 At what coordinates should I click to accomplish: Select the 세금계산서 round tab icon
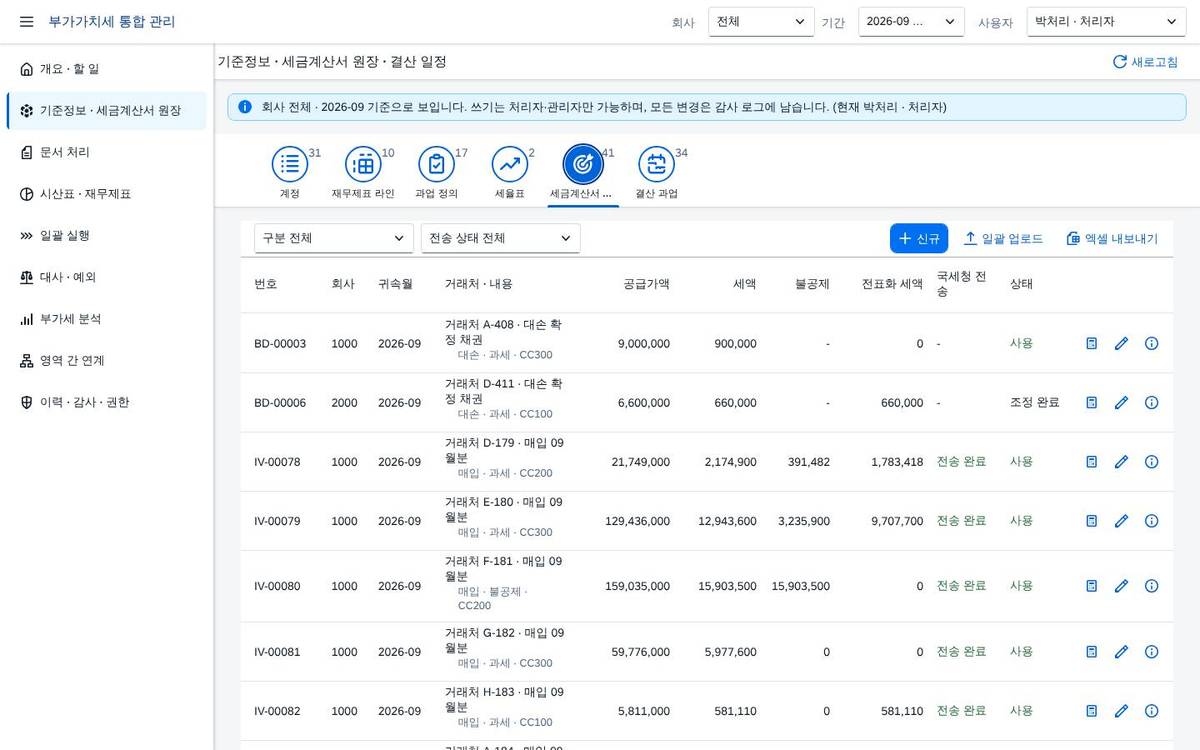(x=583, y=164)
